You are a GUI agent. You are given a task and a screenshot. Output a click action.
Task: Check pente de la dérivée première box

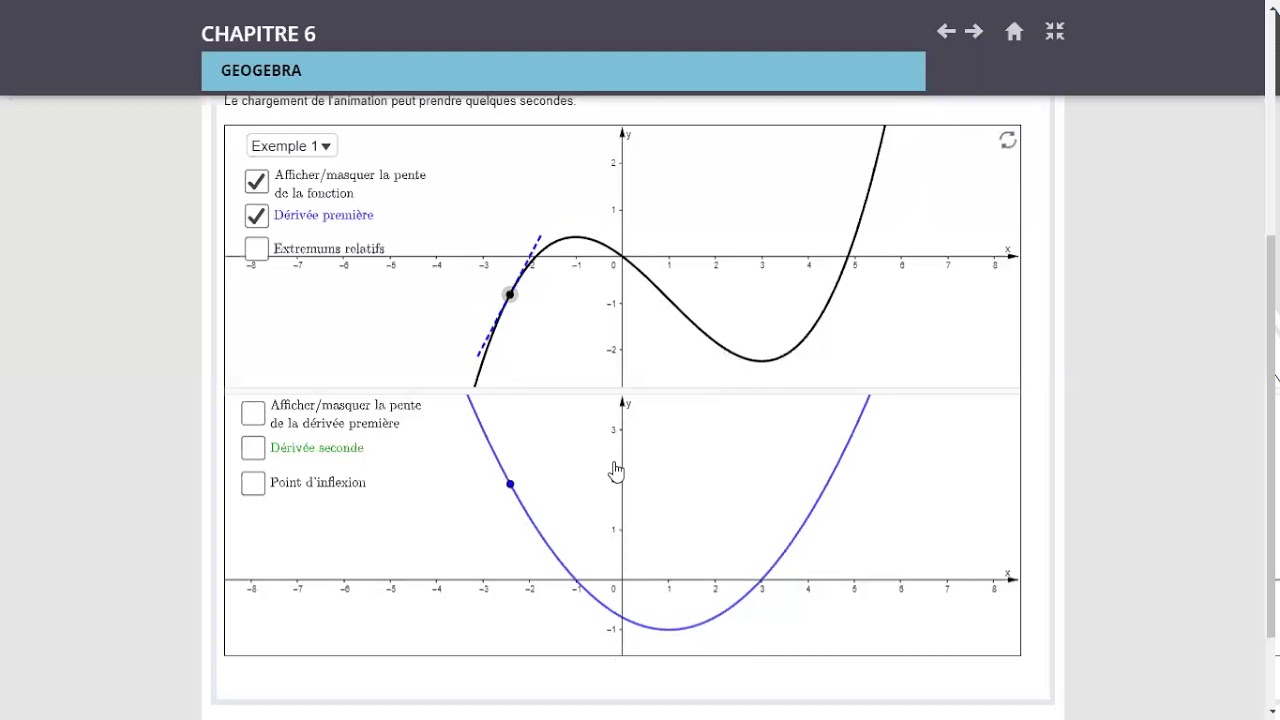253,413
